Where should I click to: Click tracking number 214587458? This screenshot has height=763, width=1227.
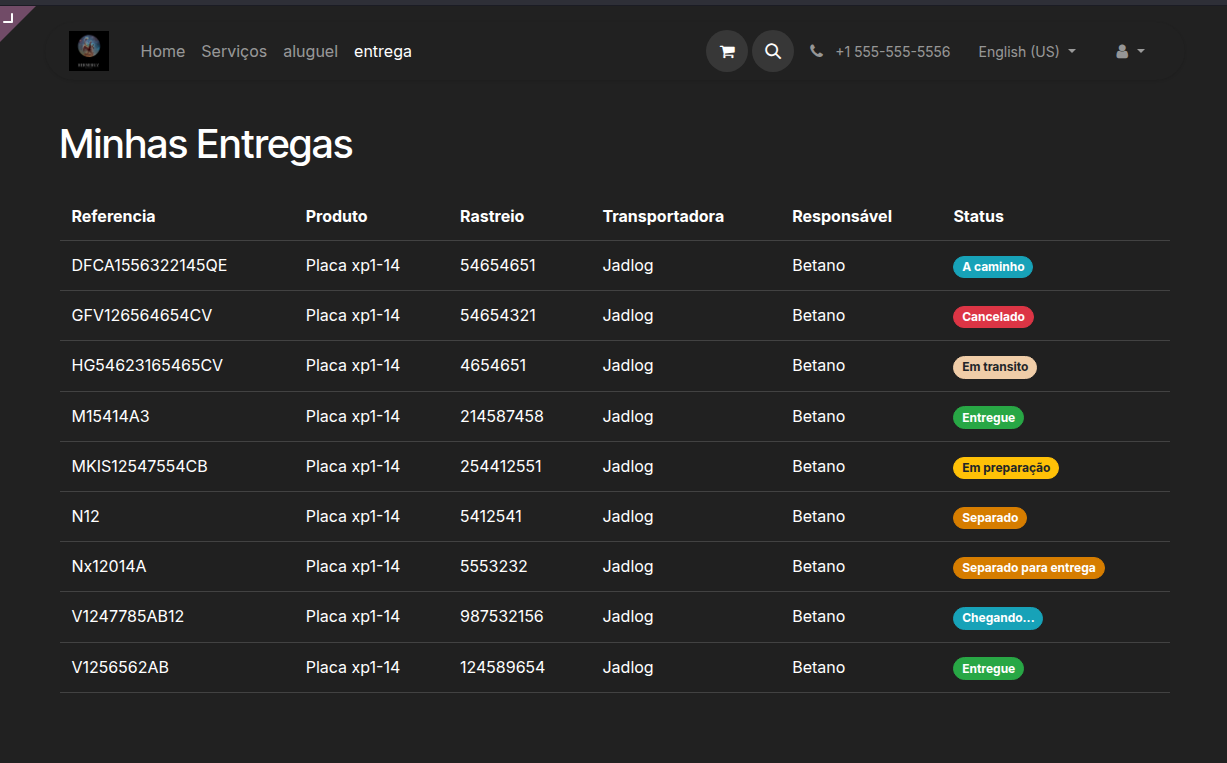pyautogui.click(x=501, y=416)
